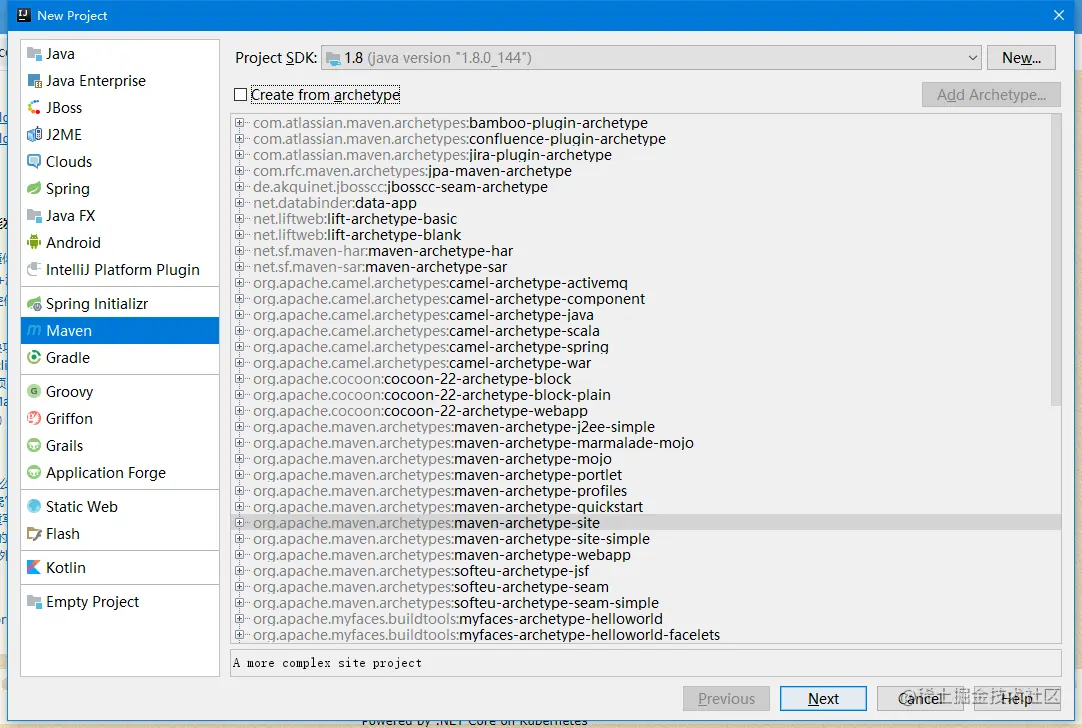This screenshot has width=1082, height=728.
Task: Expand the maven-archetype-quickstart node
Action: (x=239, y=506)
